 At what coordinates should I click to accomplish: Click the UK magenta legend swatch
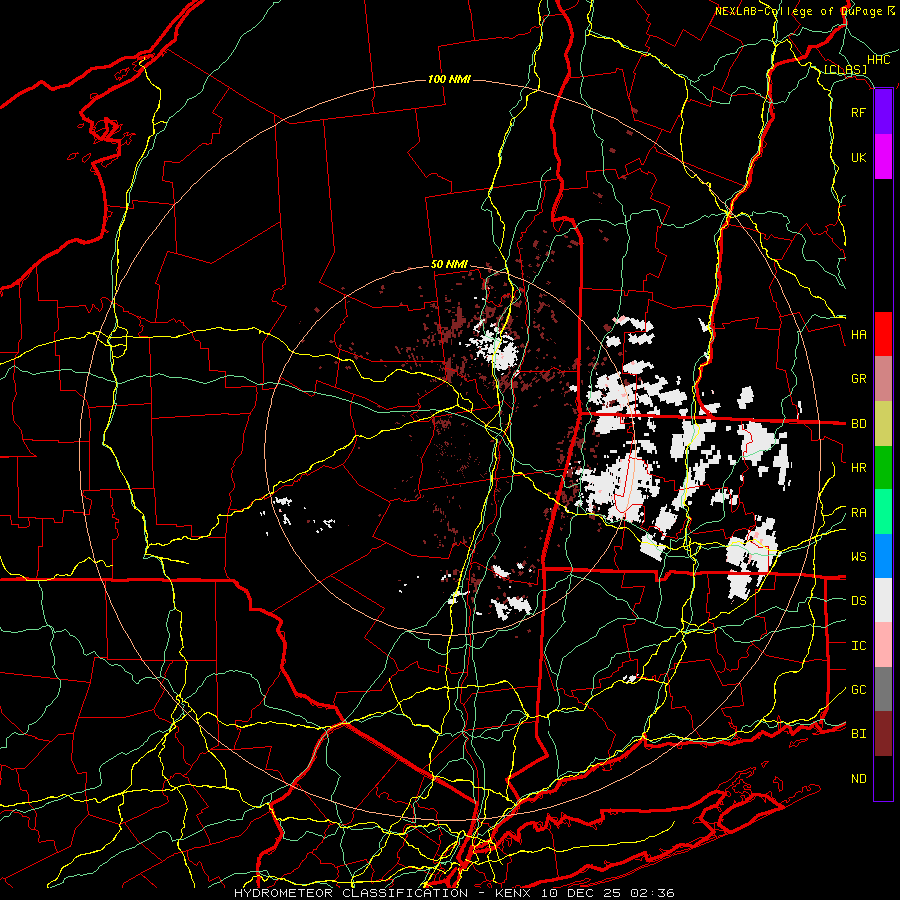(x=883, y=157)
